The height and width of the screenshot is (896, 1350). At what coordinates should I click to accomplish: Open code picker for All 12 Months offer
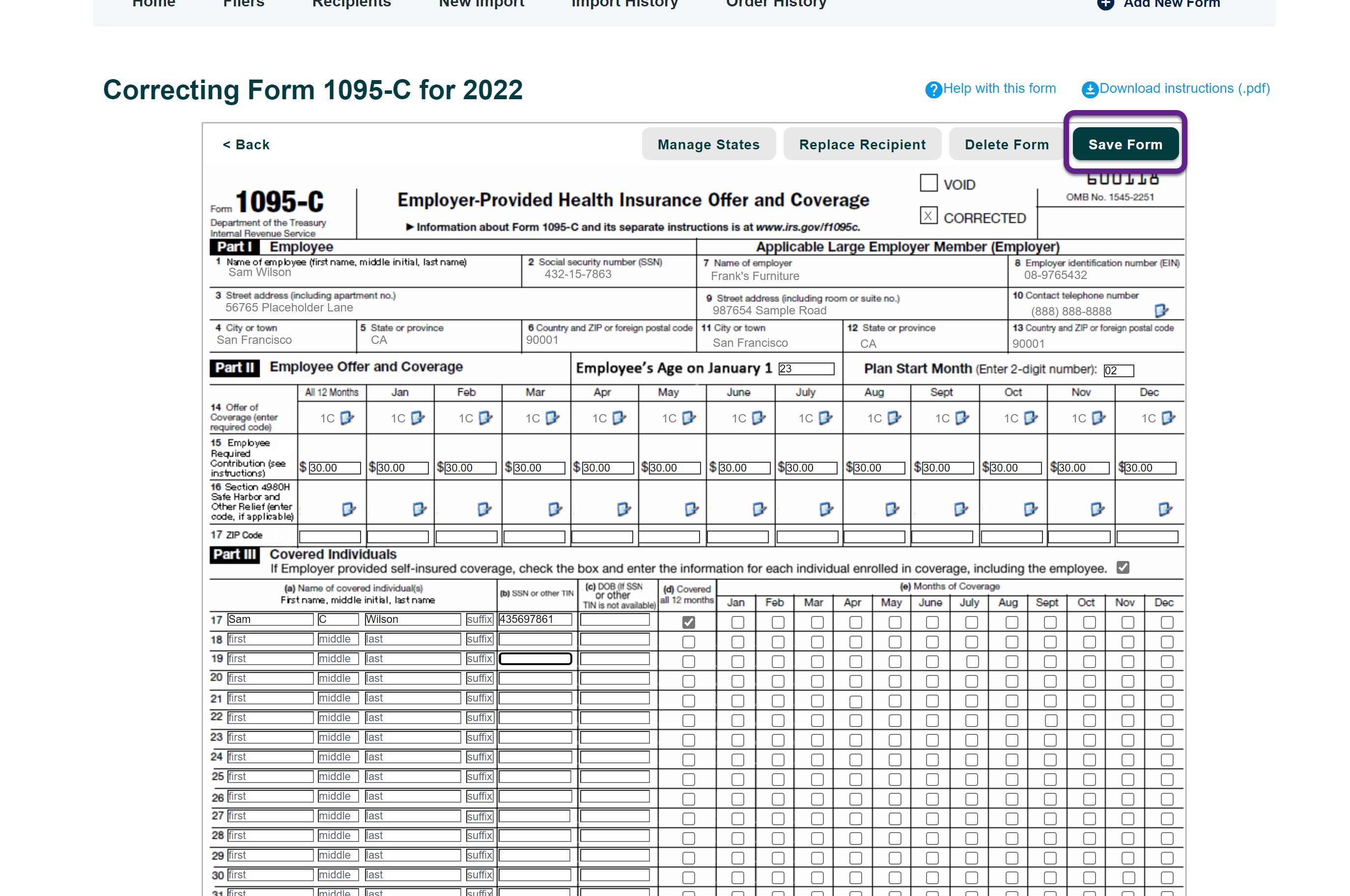click(347, 418)
